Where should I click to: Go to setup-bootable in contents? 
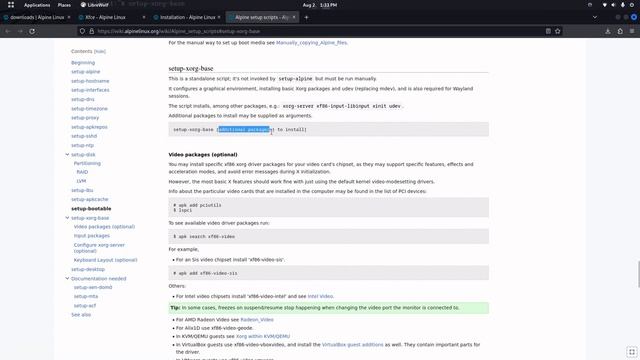point(91,209)
